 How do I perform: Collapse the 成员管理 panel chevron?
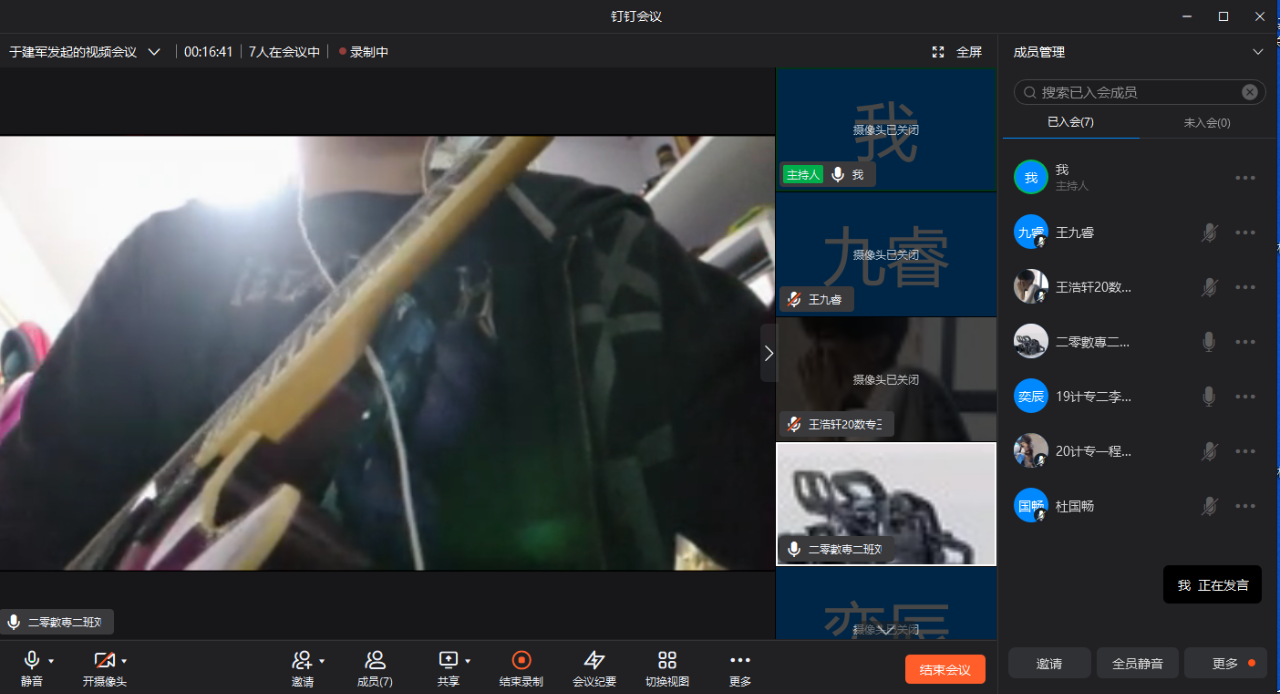(1258, 52)
